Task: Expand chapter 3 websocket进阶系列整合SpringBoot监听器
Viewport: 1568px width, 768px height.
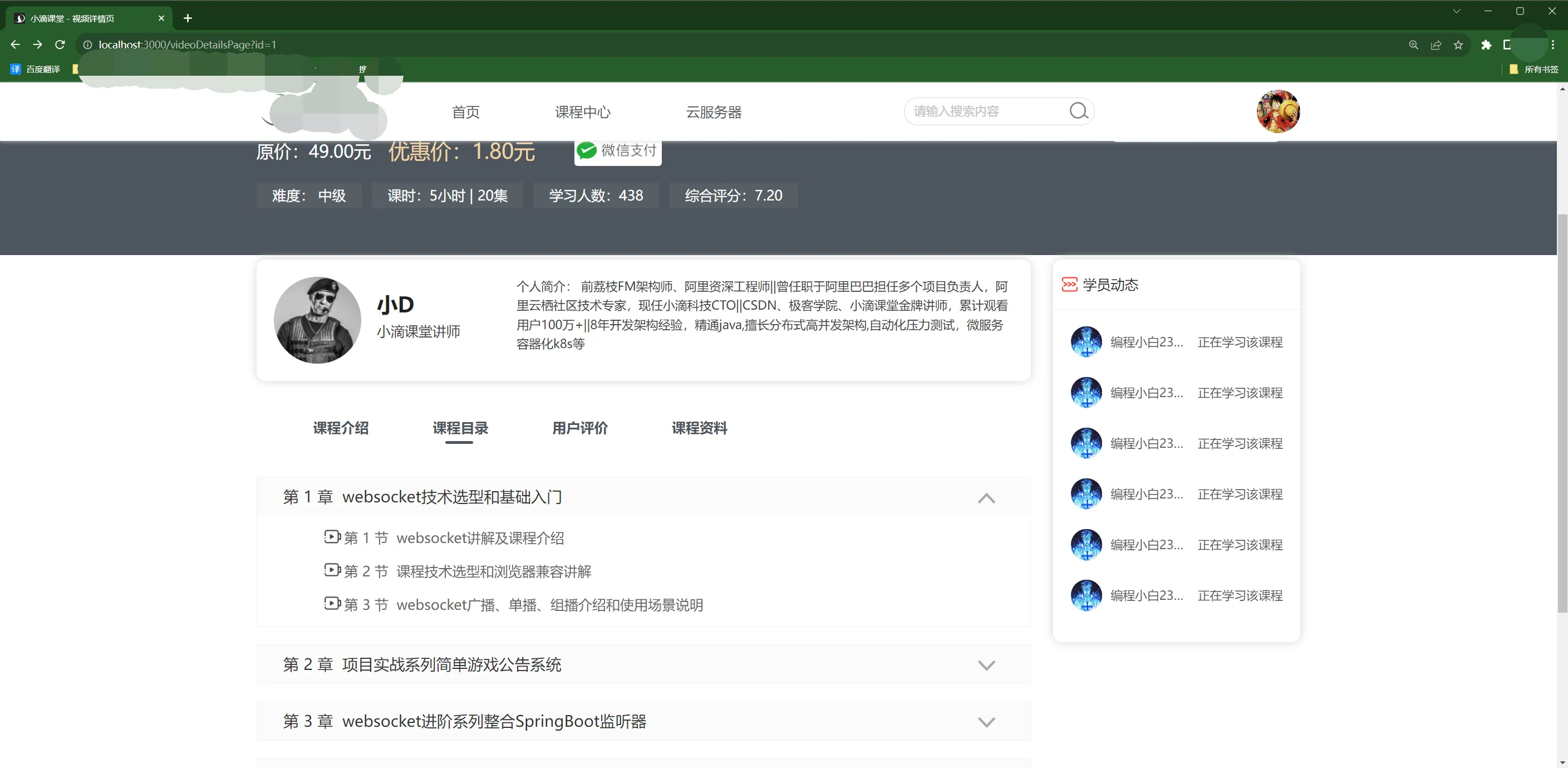Action: click(986, 722)
